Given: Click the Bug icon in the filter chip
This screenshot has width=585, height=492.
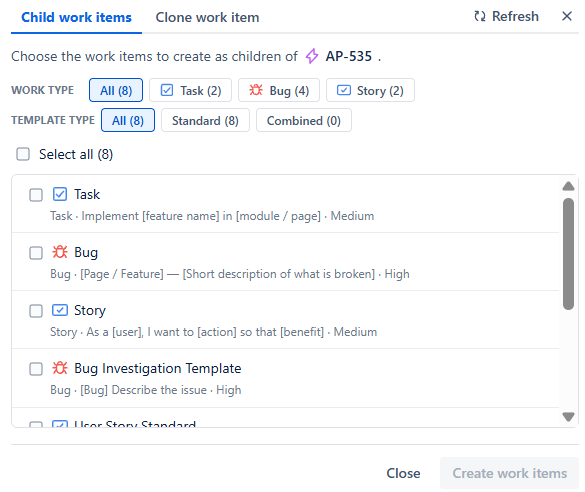Looking at the screenshot, I should [256, 90].
